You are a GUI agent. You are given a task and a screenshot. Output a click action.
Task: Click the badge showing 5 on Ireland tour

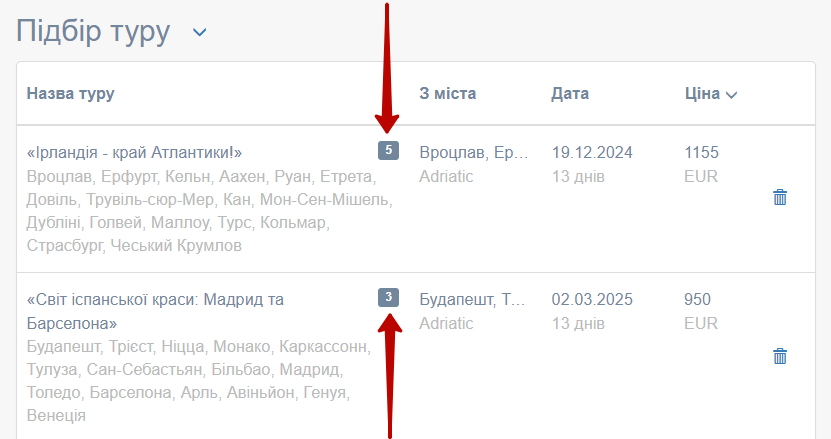tap(388, 151)
